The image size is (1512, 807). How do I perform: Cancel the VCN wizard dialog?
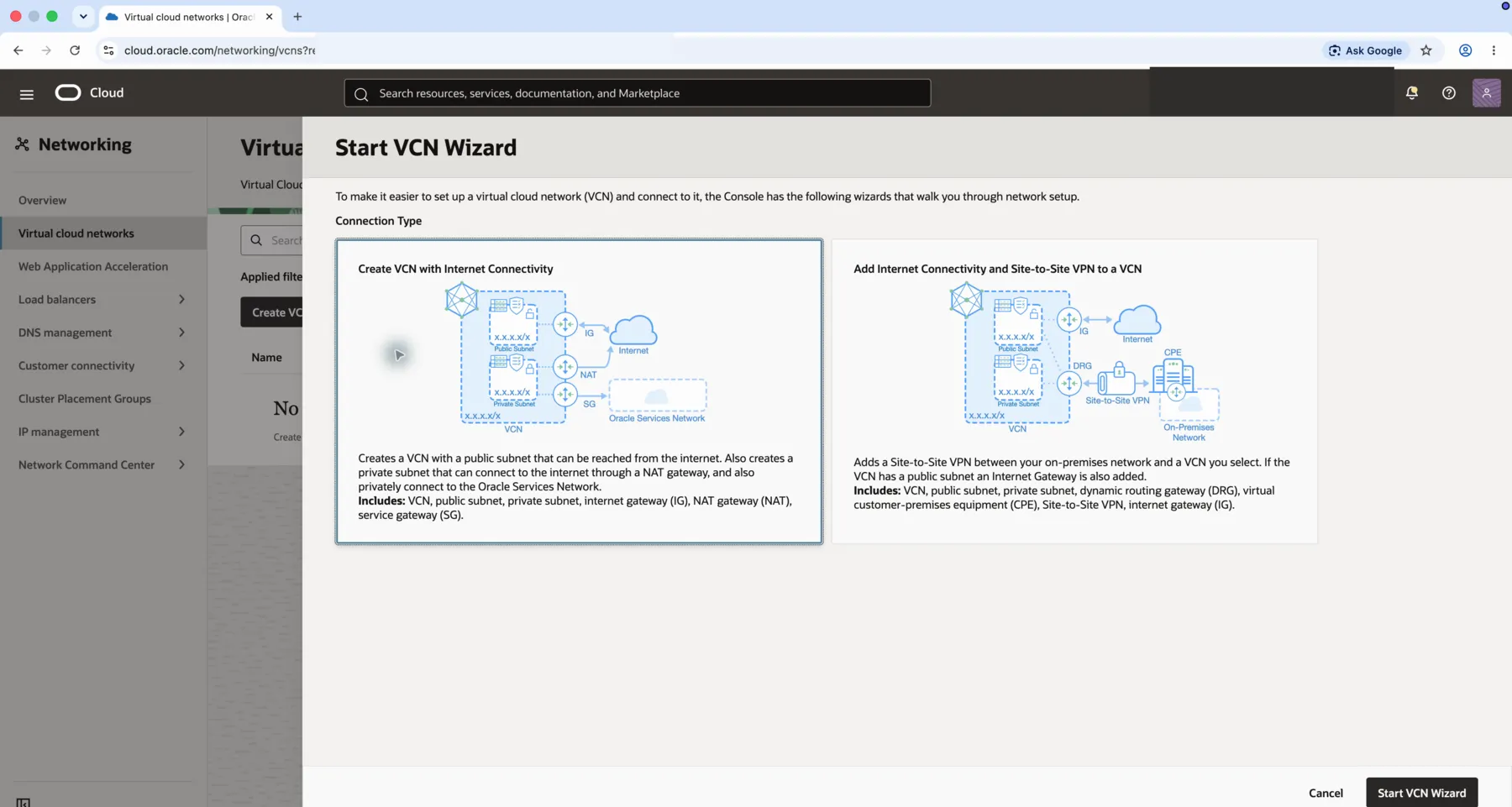click(1326, 793)
